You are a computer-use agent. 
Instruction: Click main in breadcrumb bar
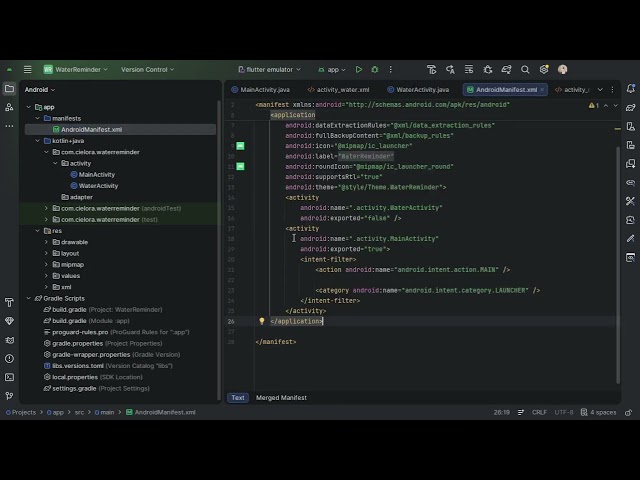click(104, 412)
